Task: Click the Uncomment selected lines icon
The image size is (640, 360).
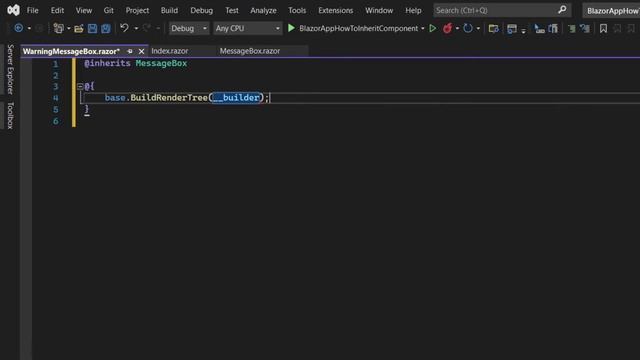Action: (x=585, y=28)
